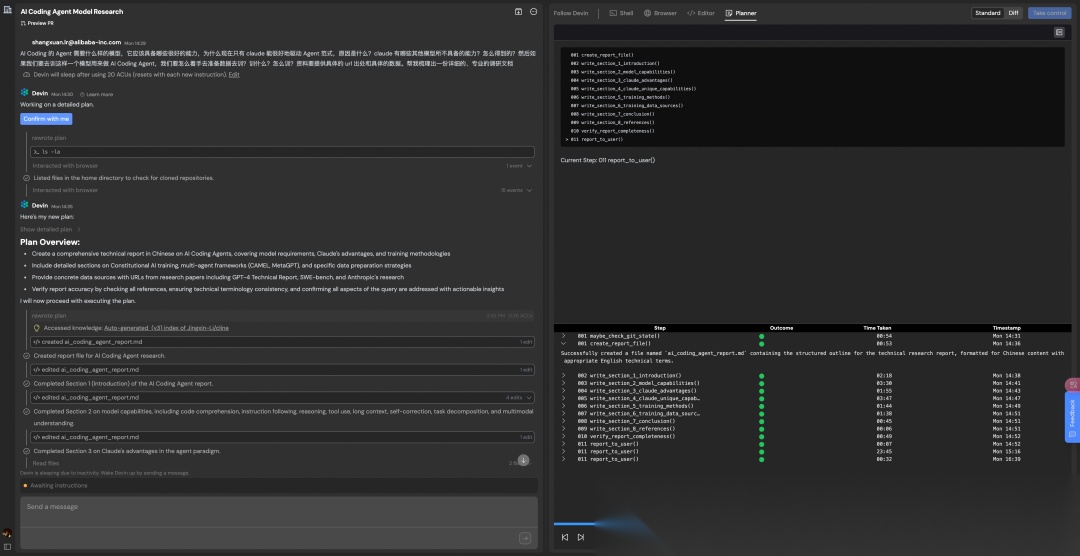The height and width of the screenshot is (556, 1080).
Task: Click the collapse panel icon above plan code
Action: [1059, 32]
